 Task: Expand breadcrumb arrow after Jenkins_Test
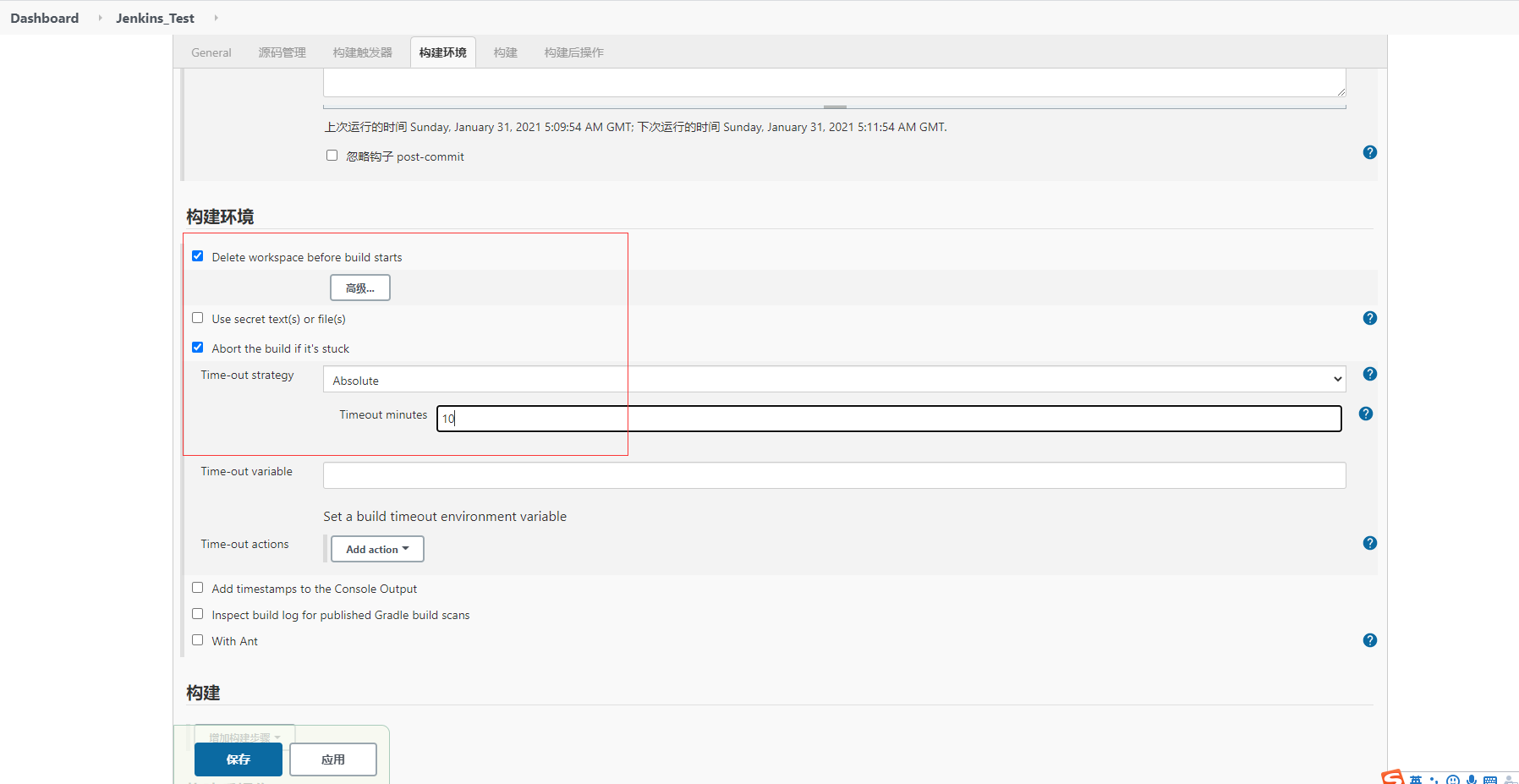point(216,18)
